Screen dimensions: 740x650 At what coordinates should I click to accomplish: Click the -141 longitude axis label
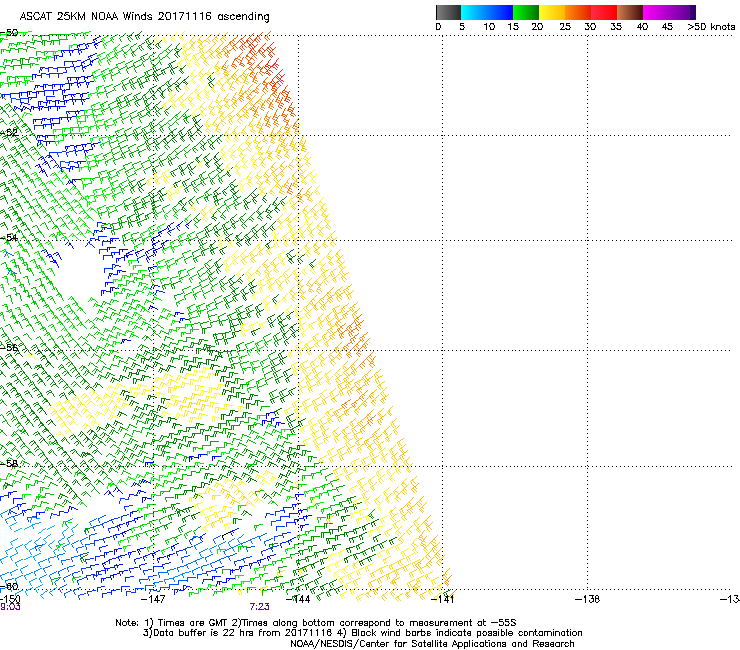pos(443,599)
